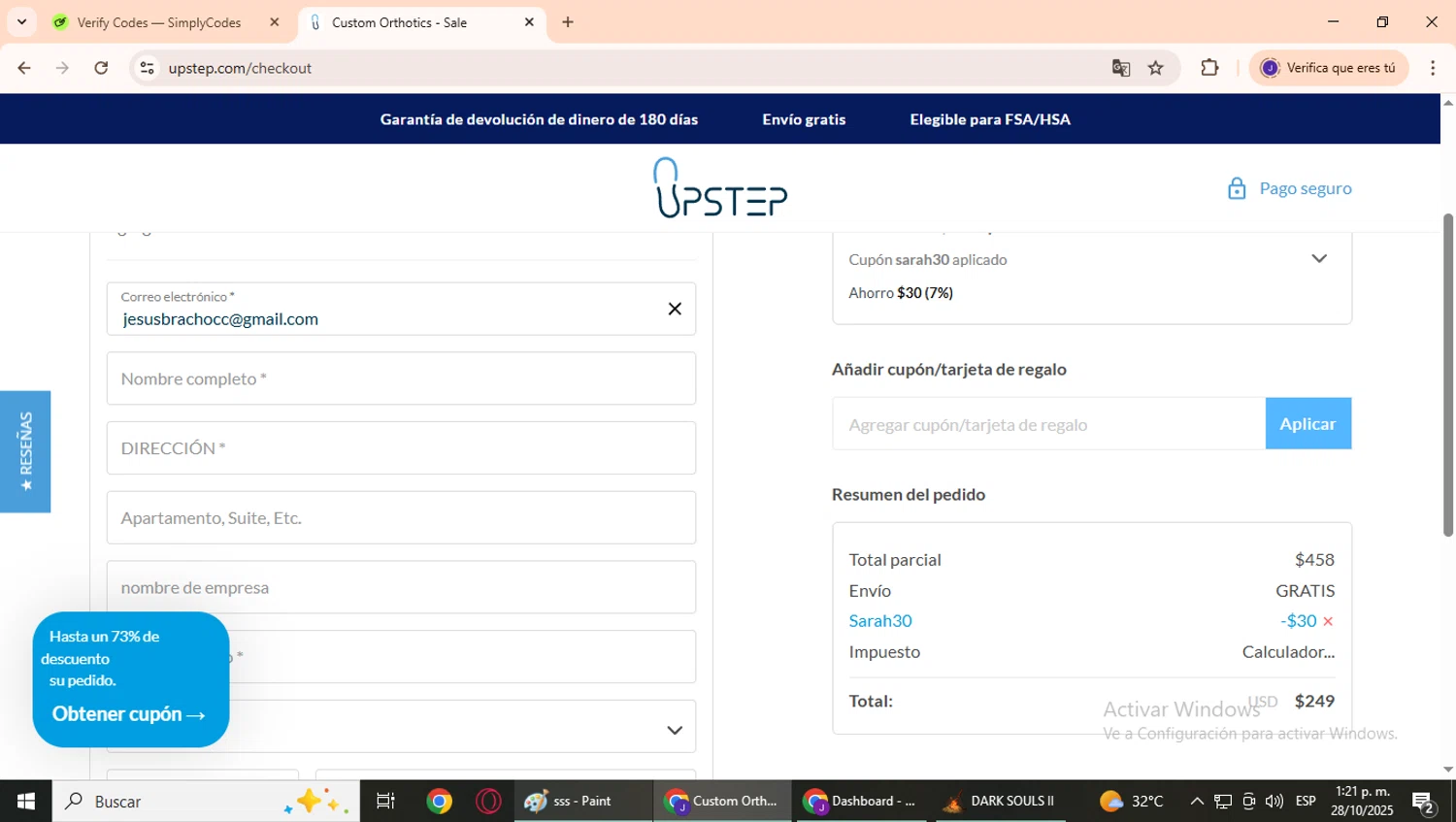Click the scrollbar down arrow

[x=1447, y=770]
